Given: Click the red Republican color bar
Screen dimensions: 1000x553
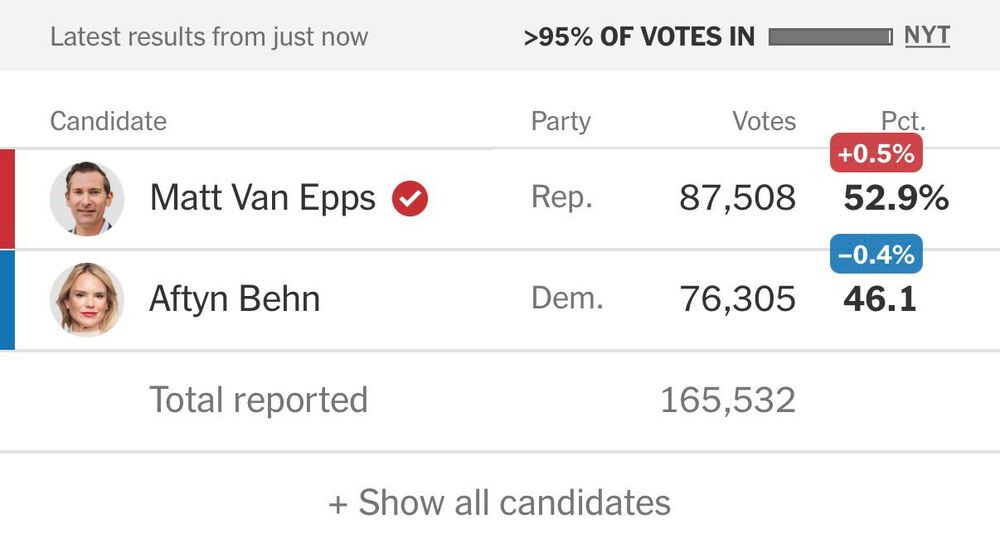Looking at the screenshot, I should coord(7,198).
